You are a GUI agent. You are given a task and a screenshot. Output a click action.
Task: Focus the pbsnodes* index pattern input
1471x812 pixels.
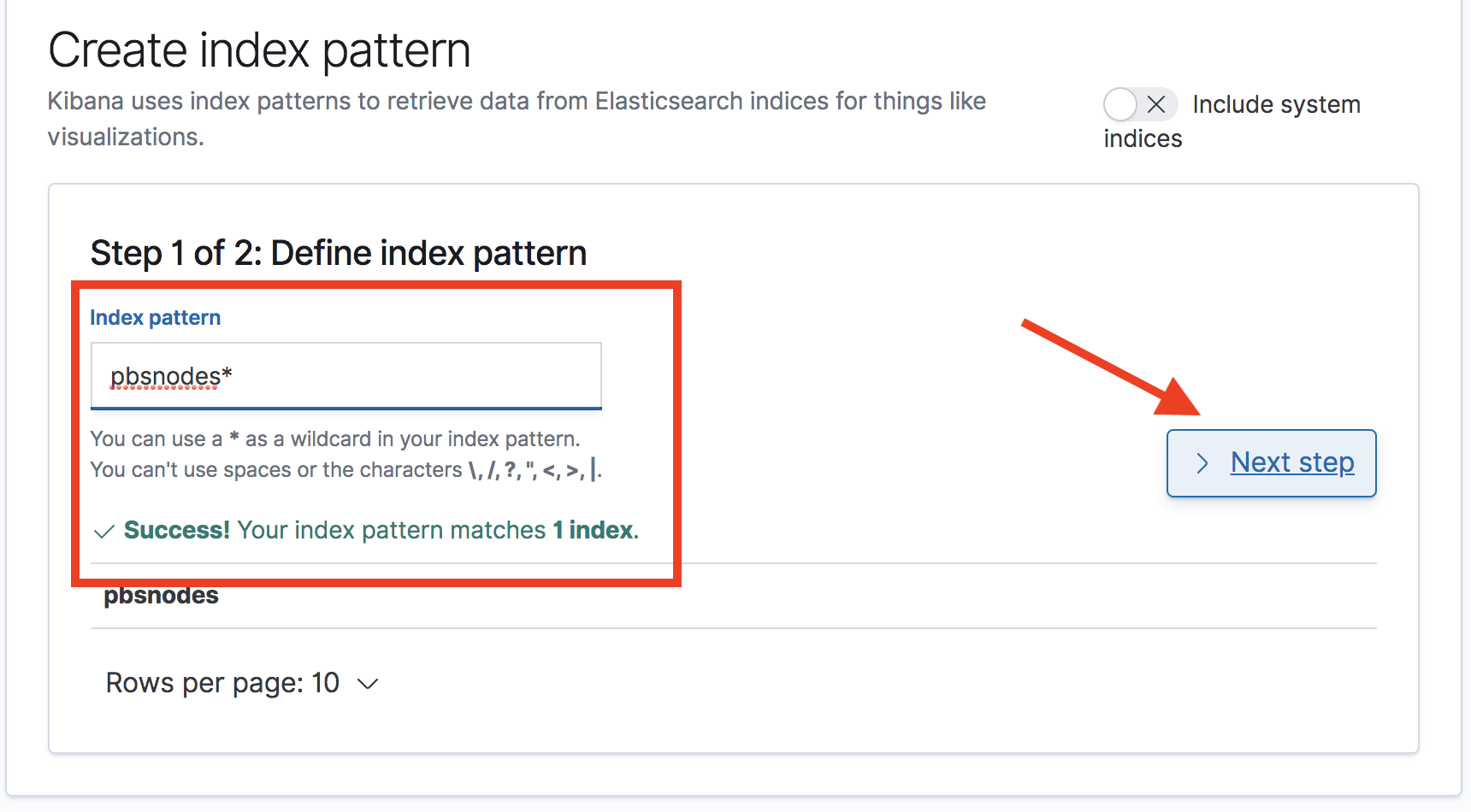click(346, 376)
